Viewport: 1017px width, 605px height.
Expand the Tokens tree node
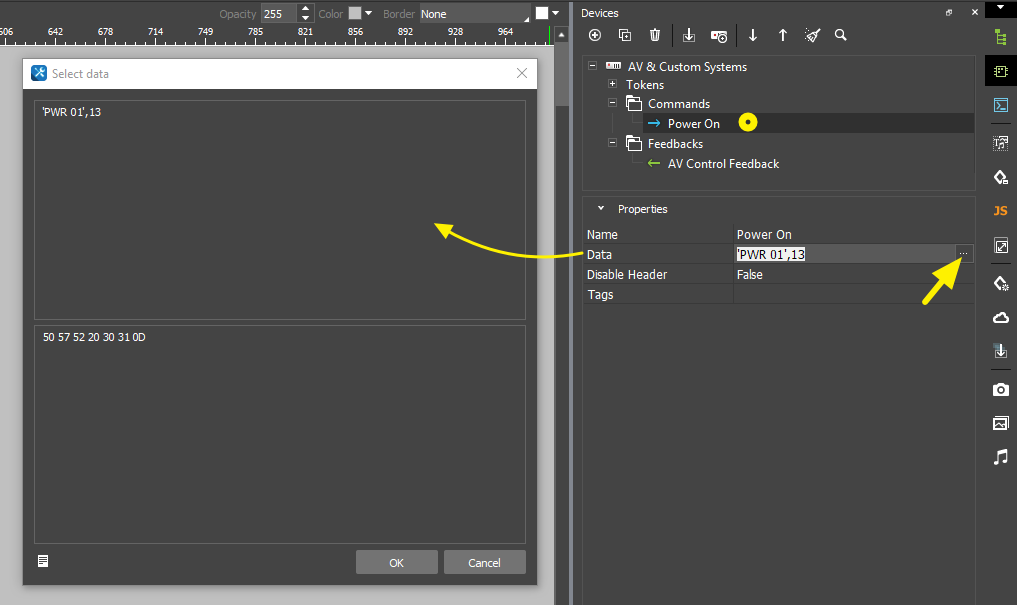[x=612, y=85]
